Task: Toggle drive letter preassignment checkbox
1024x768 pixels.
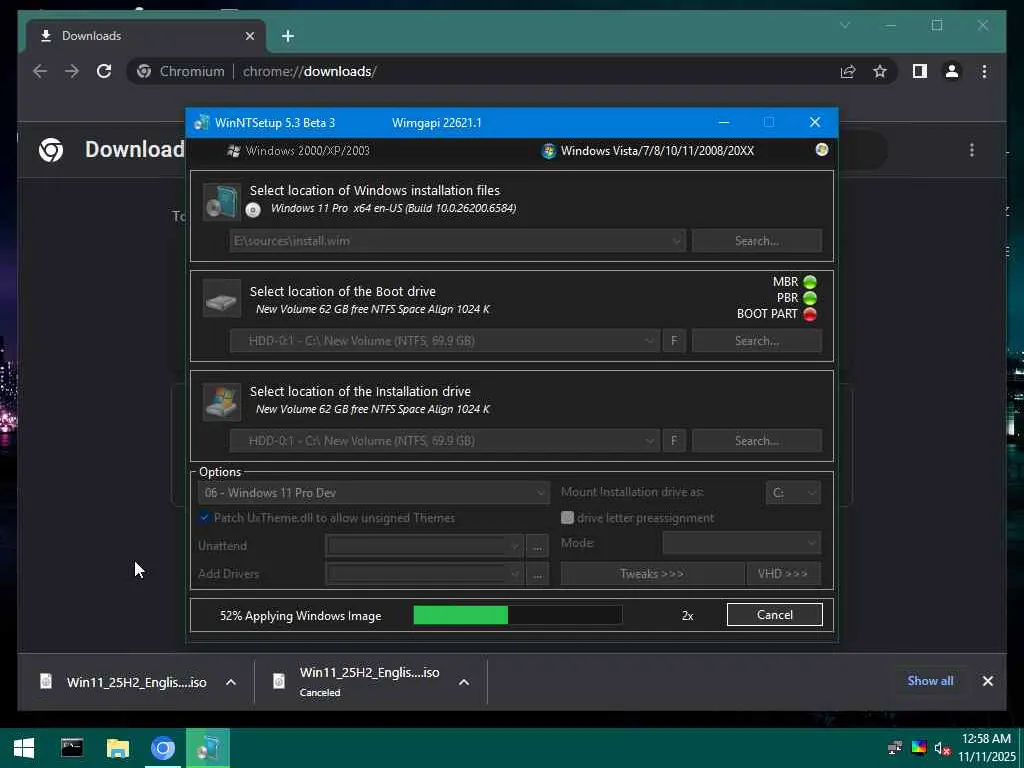Action: pos(567,518)
